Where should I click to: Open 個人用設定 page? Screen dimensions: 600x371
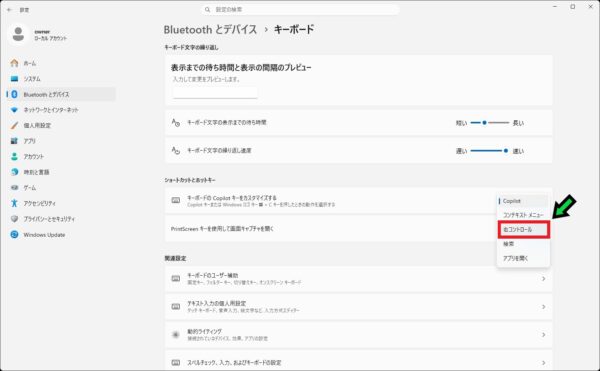coord(61,125)
